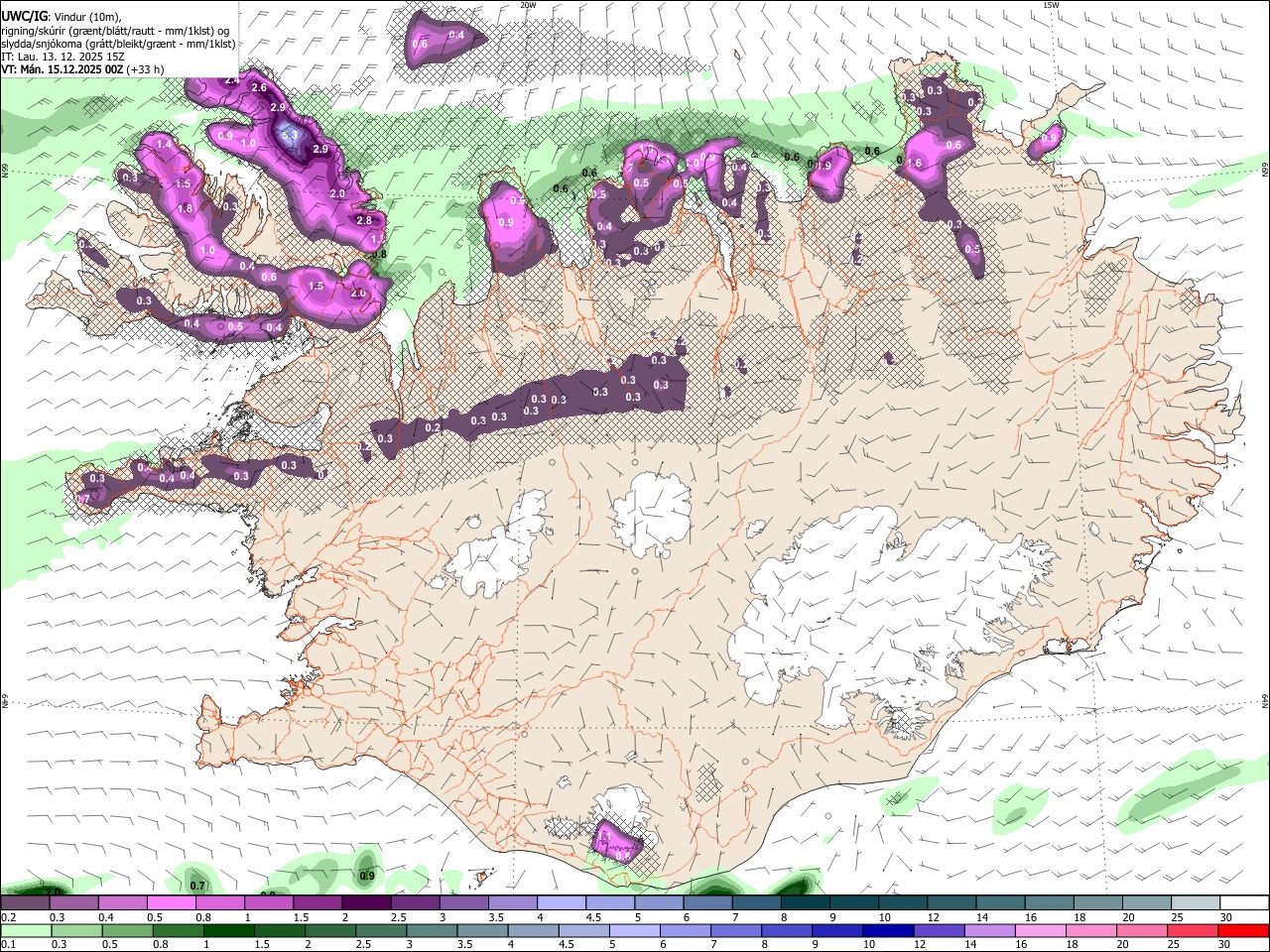Click the bright red 30 swatch, lower legend row
The width and height of the screenshot is (1270, 952).
1244,930
